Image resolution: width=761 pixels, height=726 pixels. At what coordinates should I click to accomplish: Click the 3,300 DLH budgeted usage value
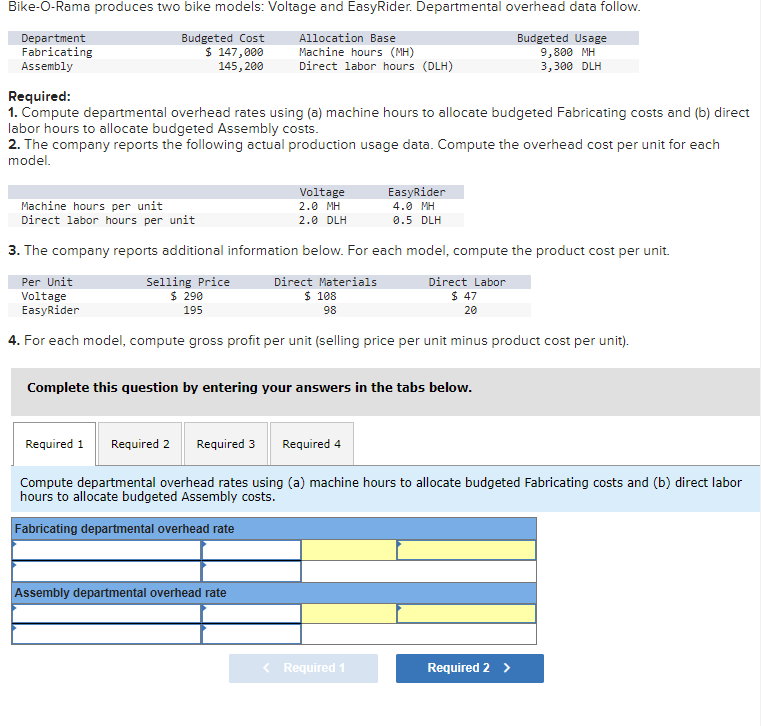[x=571, y=66]
